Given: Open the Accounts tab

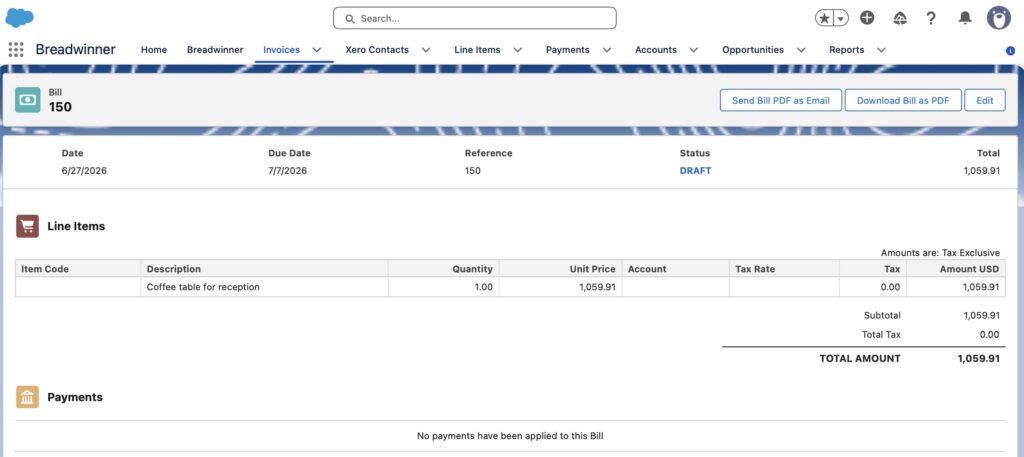Looking at the screenshot, I should (656, 50).
